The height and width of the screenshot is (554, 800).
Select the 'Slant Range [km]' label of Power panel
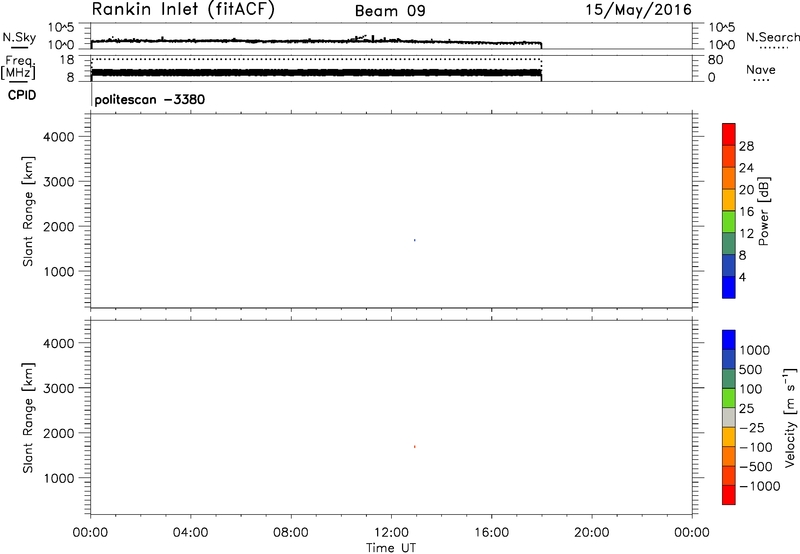[28, 211]
